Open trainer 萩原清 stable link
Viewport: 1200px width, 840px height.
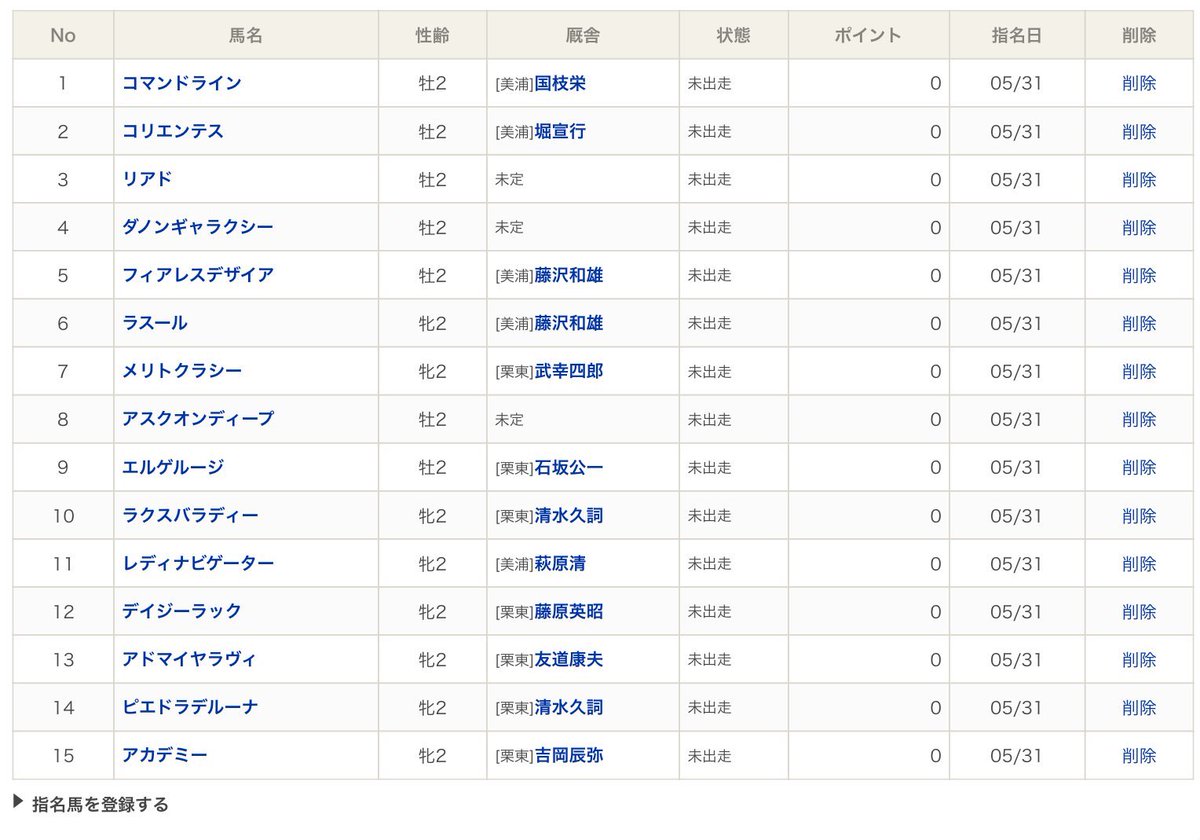click(x=560, y=563)
